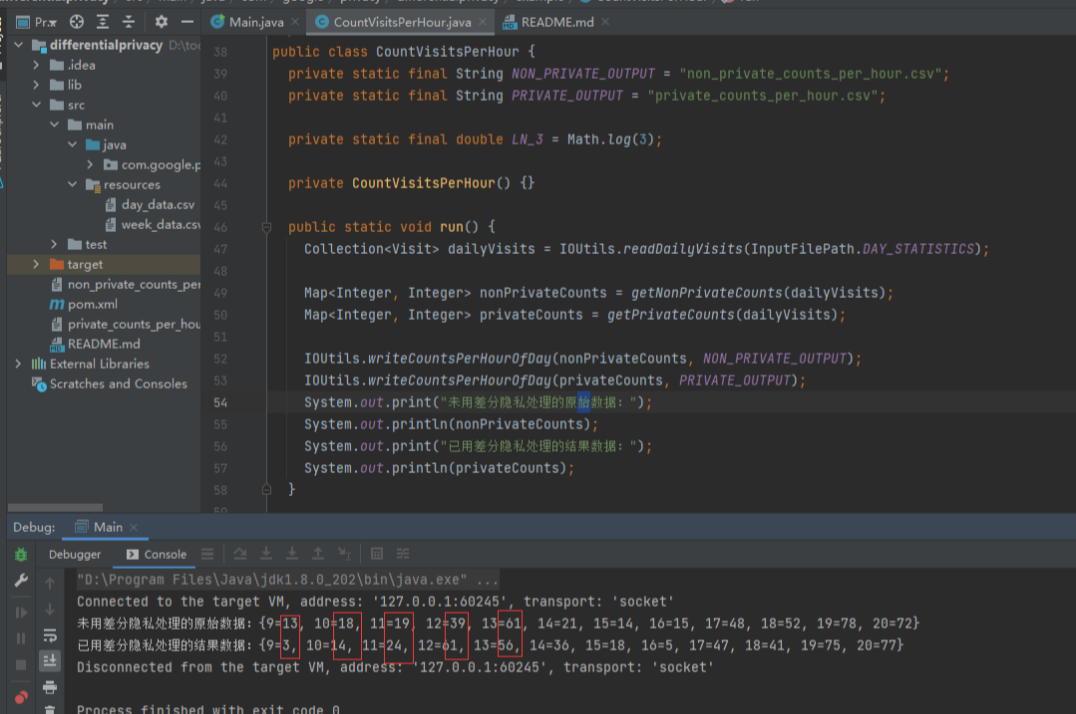Open Project panel settings gear

point(161,22)
